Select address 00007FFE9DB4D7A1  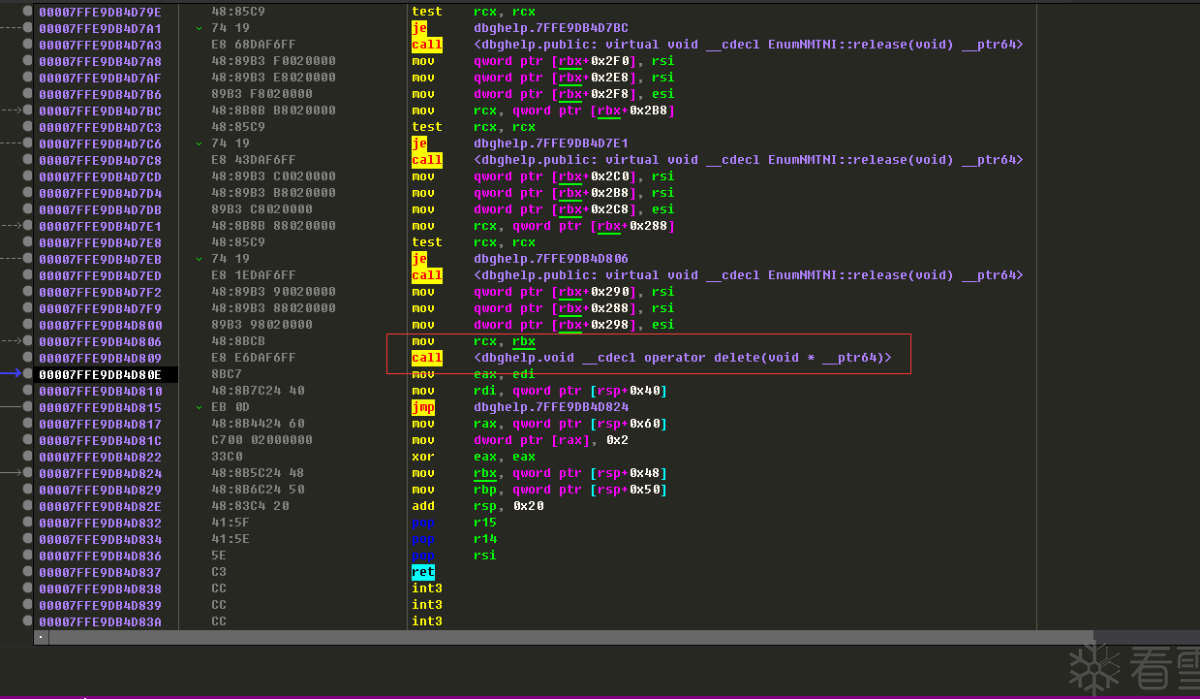(100, 28)
